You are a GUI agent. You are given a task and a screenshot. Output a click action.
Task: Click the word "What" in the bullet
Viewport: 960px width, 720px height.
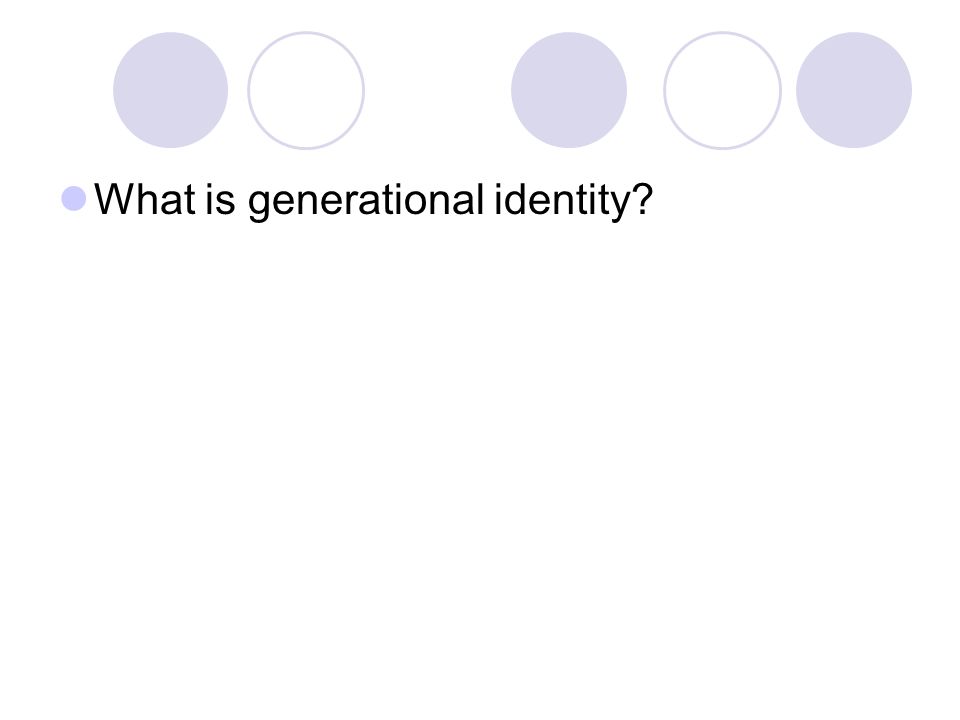(145, 200)
